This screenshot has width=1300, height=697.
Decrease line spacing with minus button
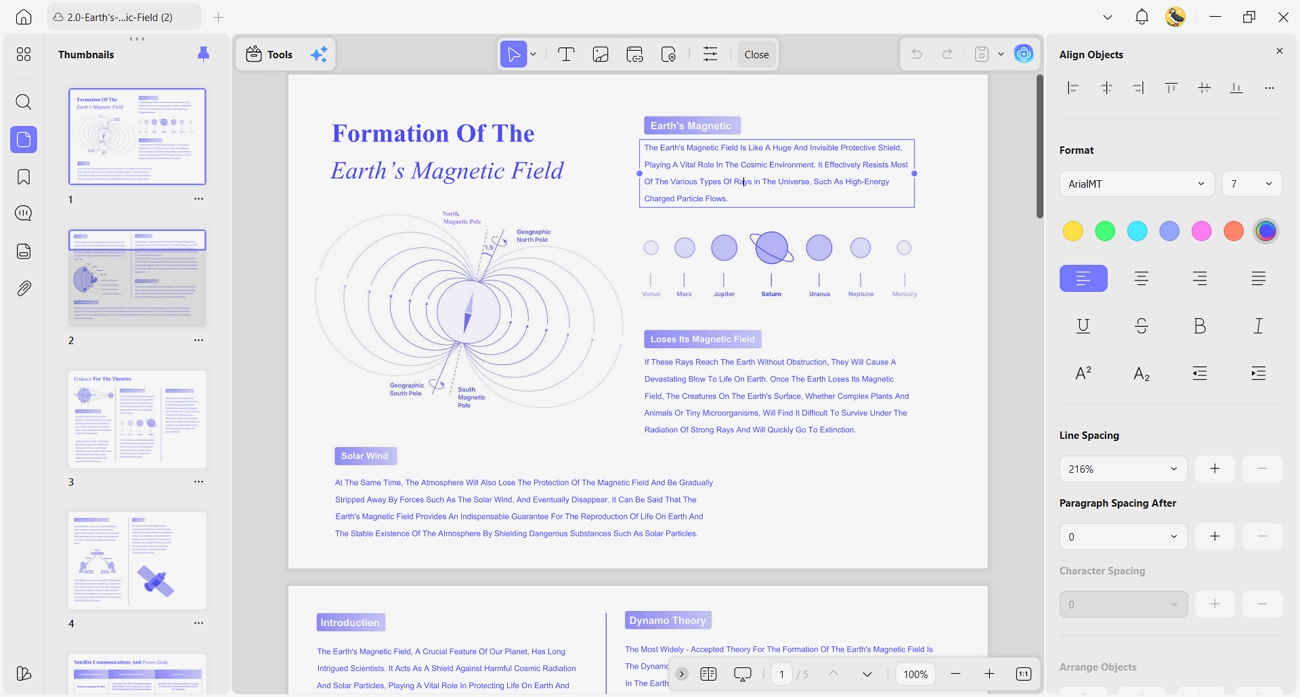(1262, 469)
